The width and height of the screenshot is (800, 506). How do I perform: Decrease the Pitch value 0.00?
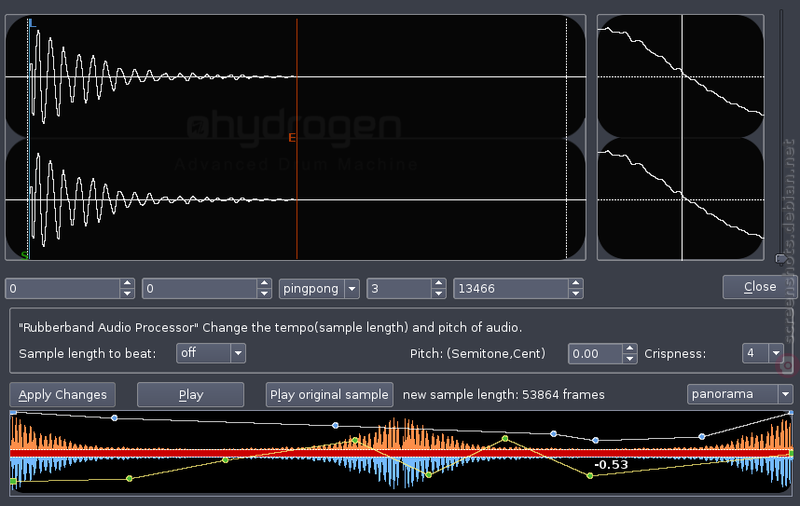pos(630,358)
